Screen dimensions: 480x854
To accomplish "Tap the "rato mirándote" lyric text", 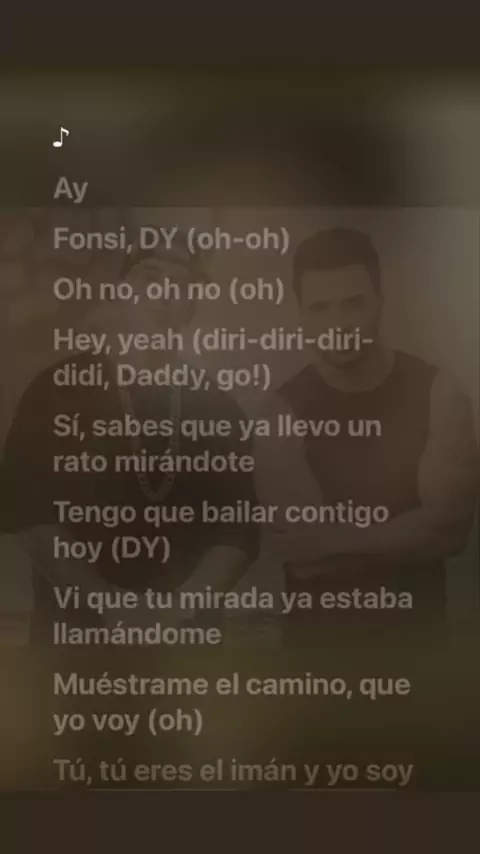I will [154, 461].
